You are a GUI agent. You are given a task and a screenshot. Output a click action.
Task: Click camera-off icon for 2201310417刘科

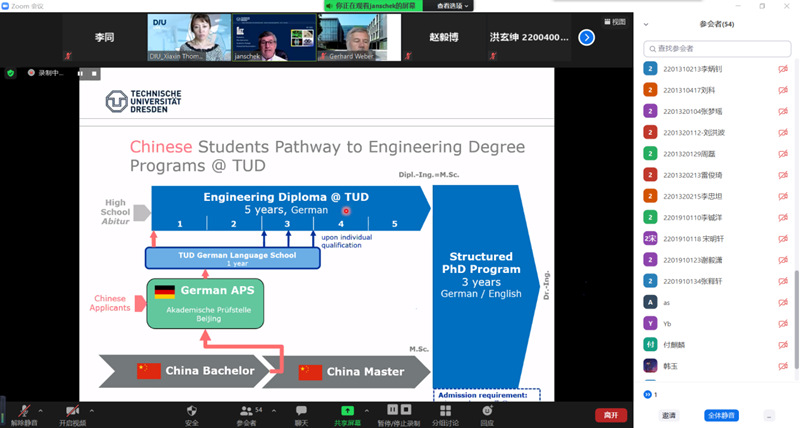pyautogui.click(x=783, y=90)
